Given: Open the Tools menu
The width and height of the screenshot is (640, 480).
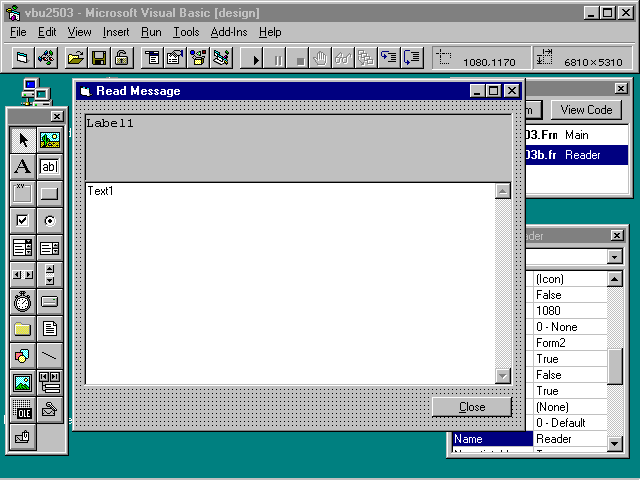Looking at the screenshot, I should (x=186, y=32).
